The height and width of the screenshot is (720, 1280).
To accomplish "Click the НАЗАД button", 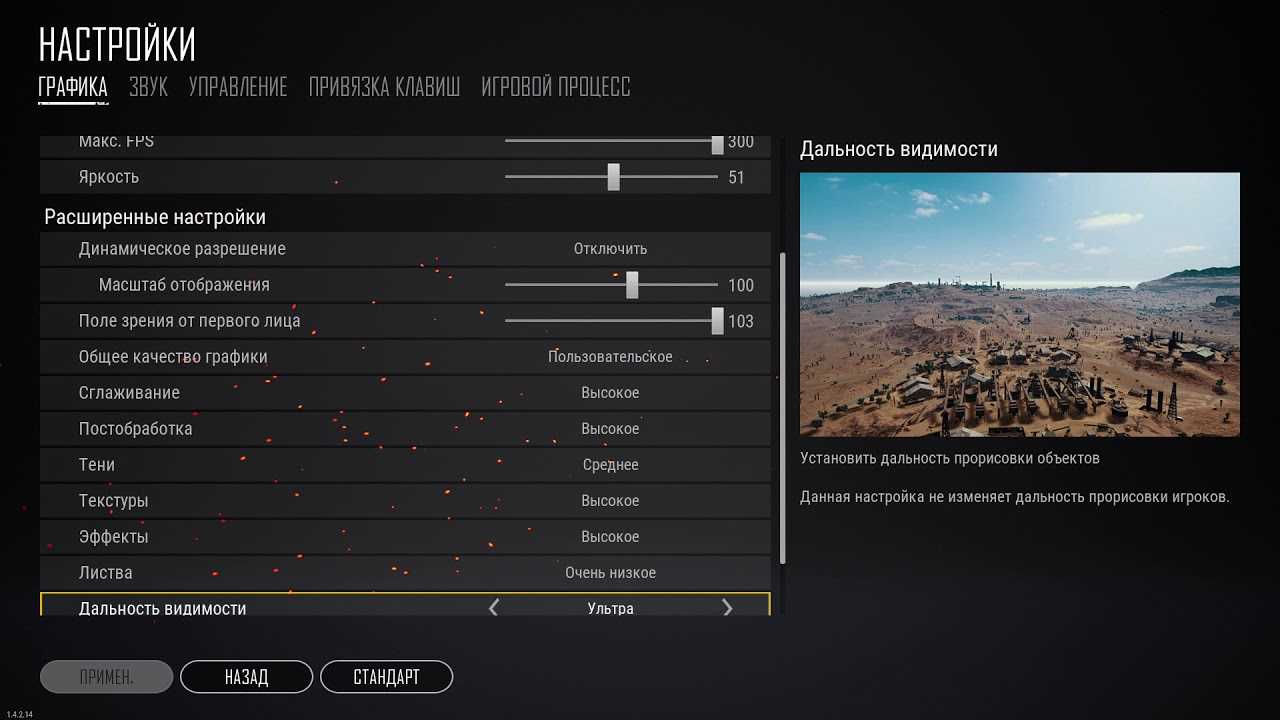I will pyautogui.click(x=246, y=677).
